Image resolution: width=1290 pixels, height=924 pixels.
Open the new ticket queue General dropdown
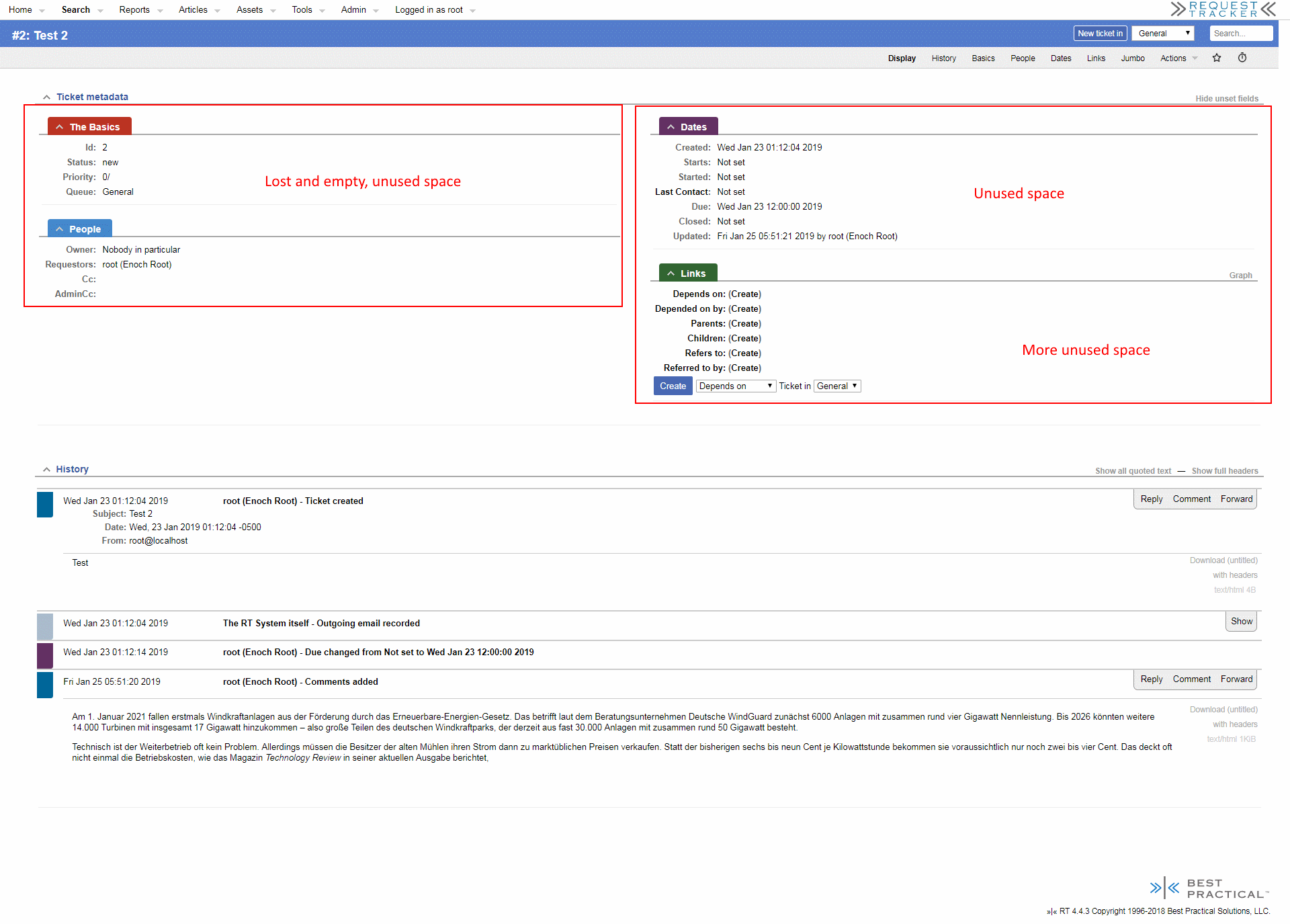(1163, 34)
